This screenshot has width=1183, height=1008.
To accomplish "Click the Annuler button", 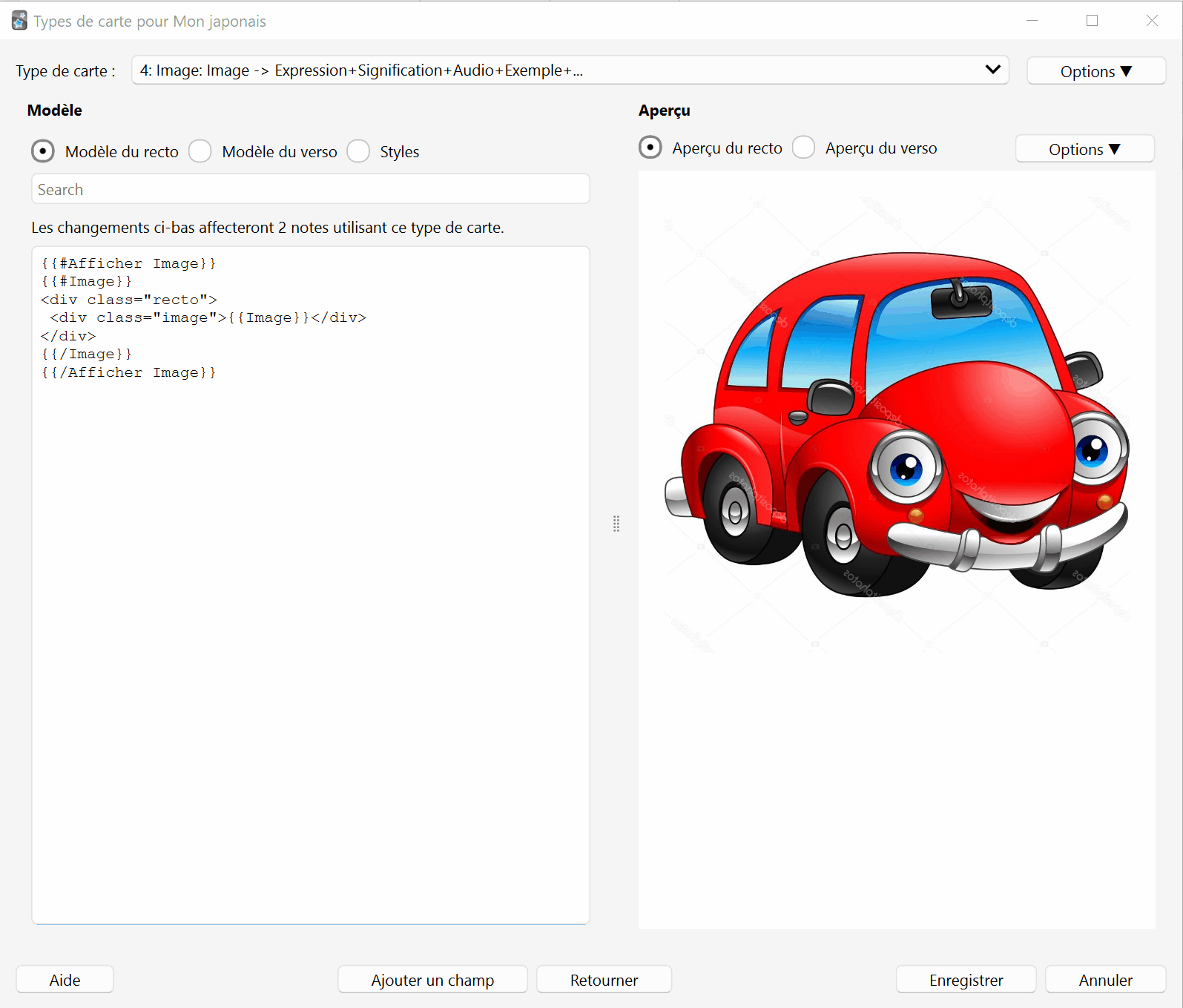I will [1105, 980].
